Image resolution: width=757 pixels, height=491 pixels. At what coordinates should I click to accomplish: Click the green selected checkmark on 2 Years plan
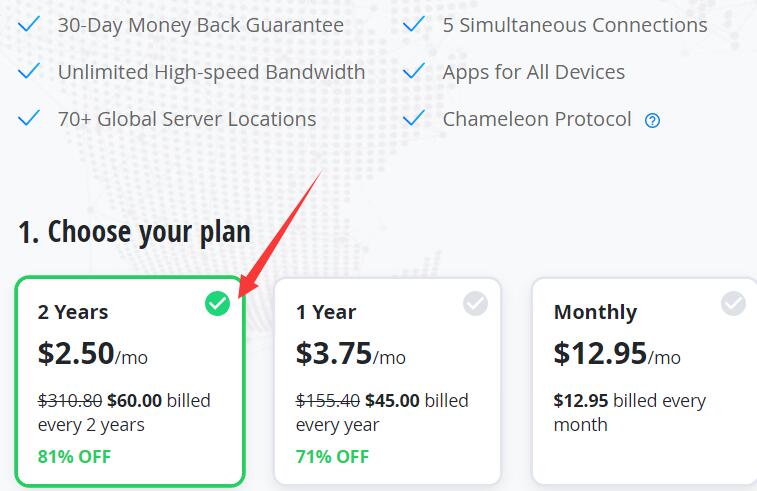point(217,303)
